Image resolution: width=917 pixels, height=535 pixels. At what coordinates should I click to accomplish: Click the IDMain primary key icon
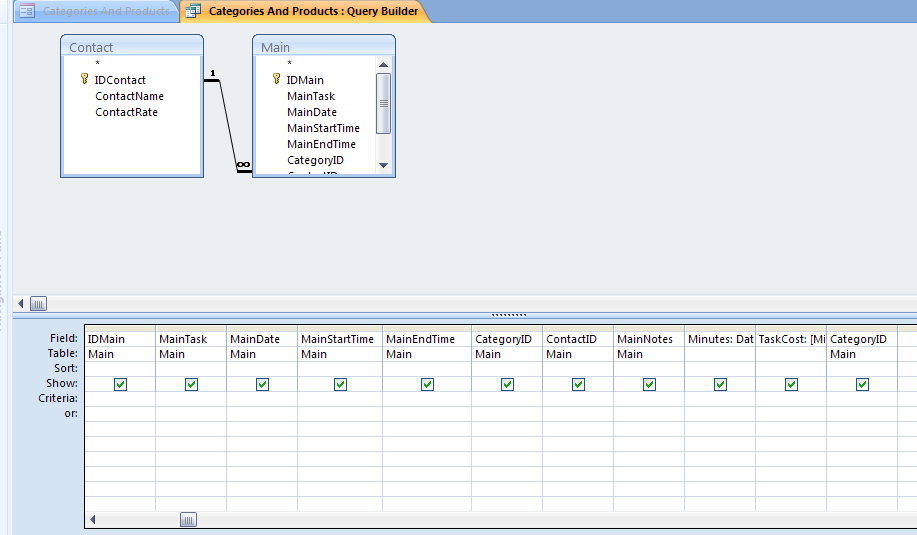(276, 79)
